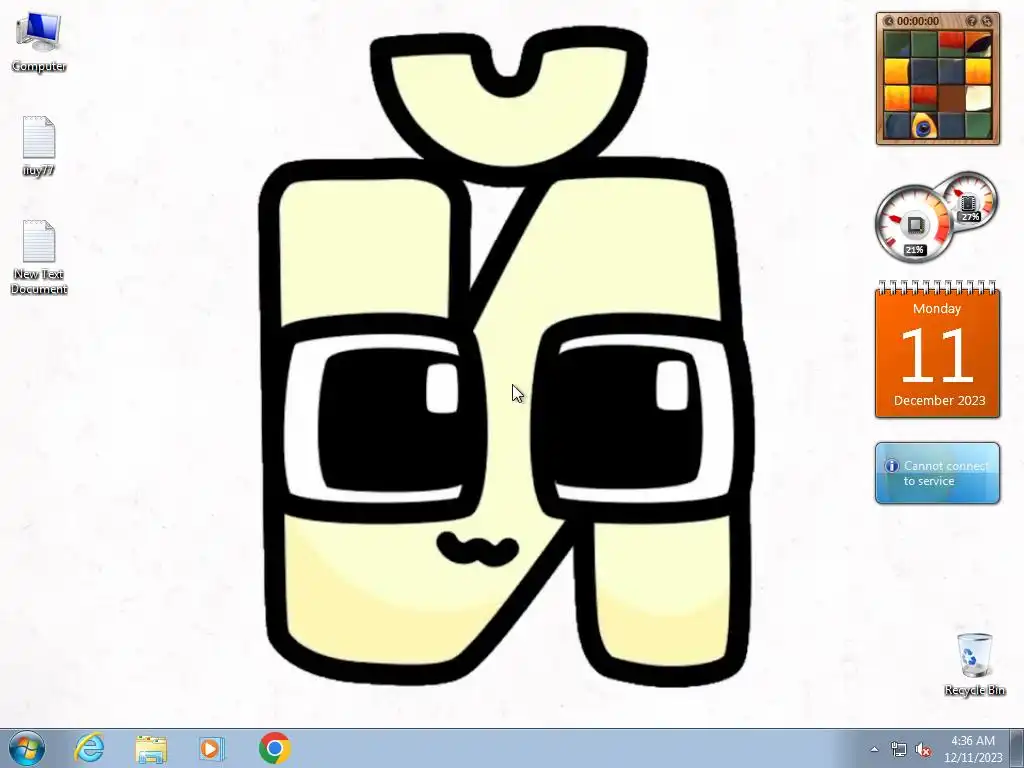Expand the hidden tray icons arrow
Image resolution: width=1024 pixels, height=768 pixels.
pyautogui.click(x=874, y=749)
